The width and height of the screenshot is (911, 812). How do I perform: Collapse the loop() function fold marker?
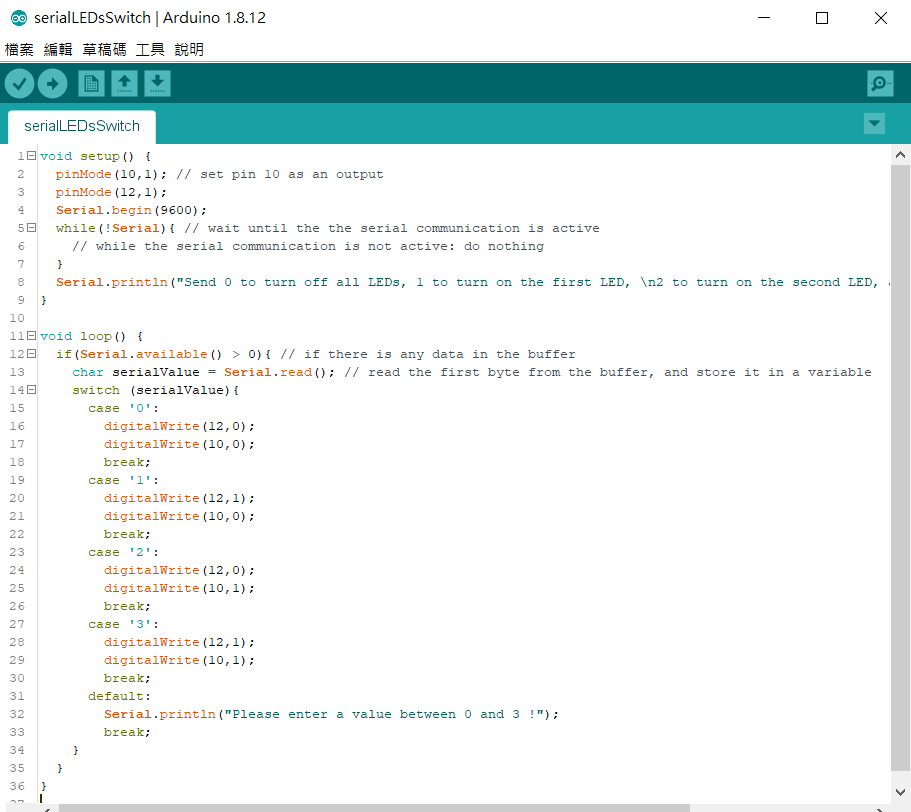(x=32, y=336)
